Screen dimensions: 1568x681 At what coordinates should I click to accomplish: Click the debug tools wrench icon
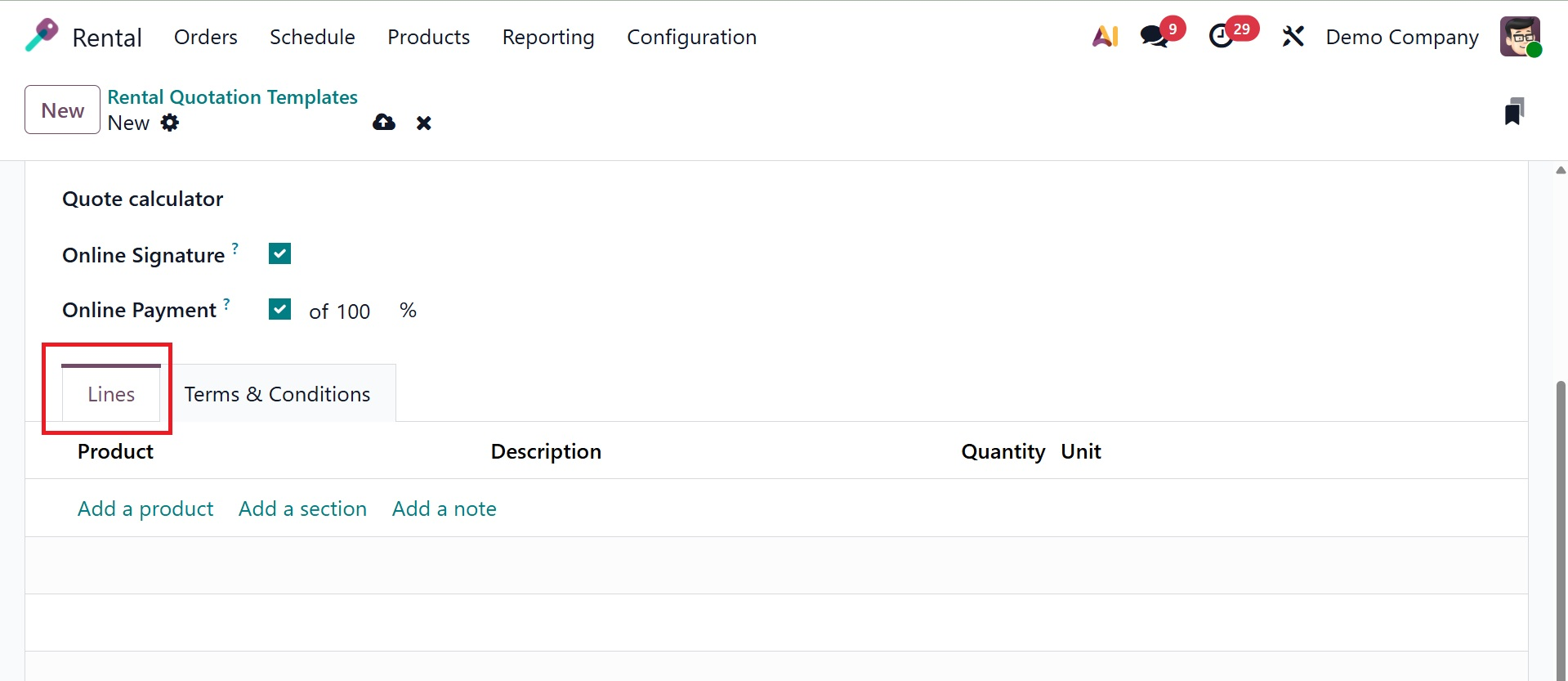(1293, 37)
